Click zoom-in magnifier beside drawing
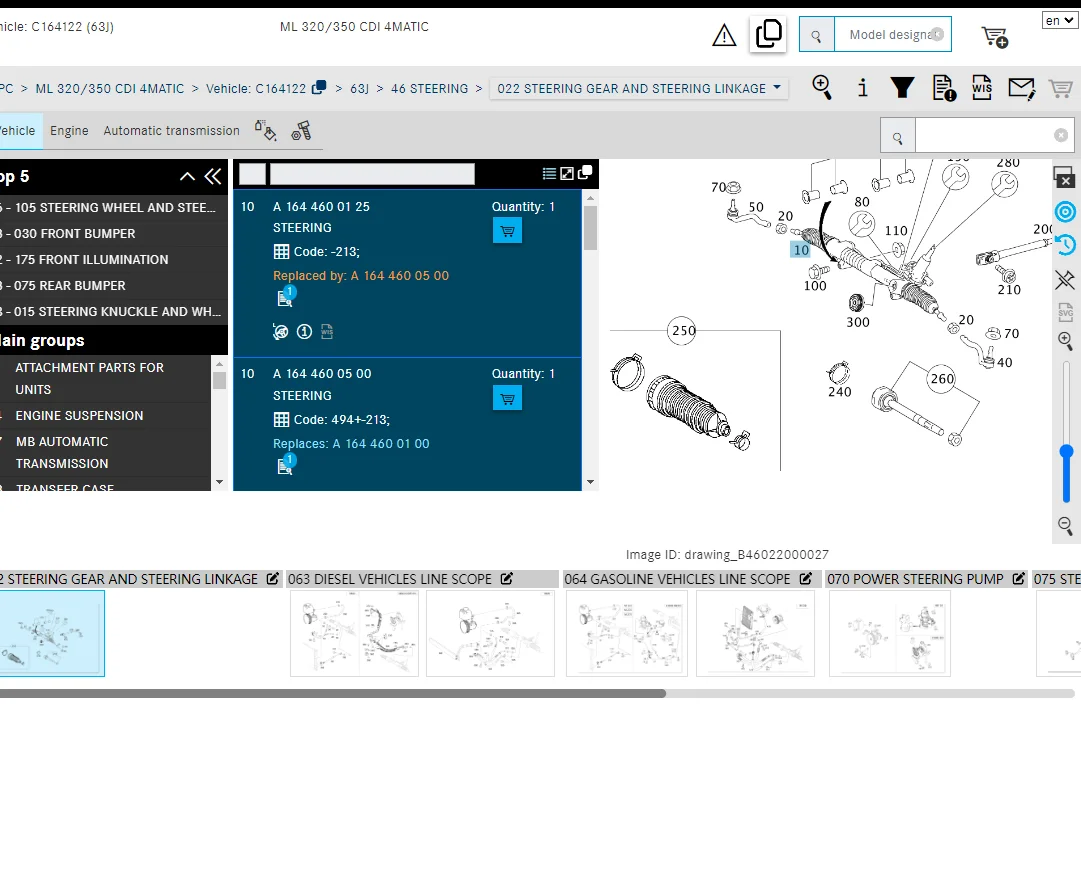1081x874 pixels. tap(1065, 341)
